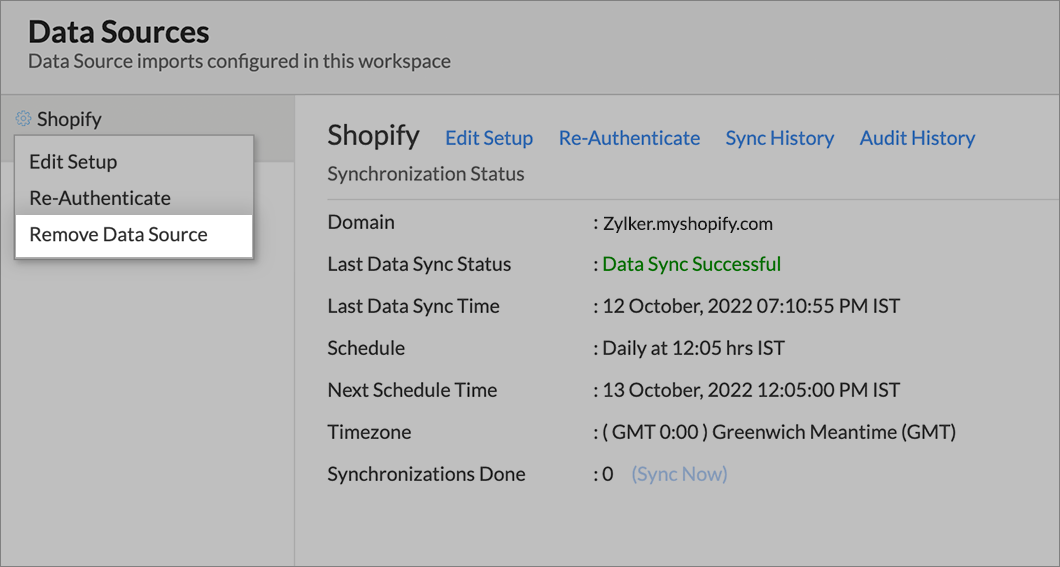Screen dimensions: 1060x567
Task: Click the Data Sync Successful status text
Action: click(x=691, y=264)
